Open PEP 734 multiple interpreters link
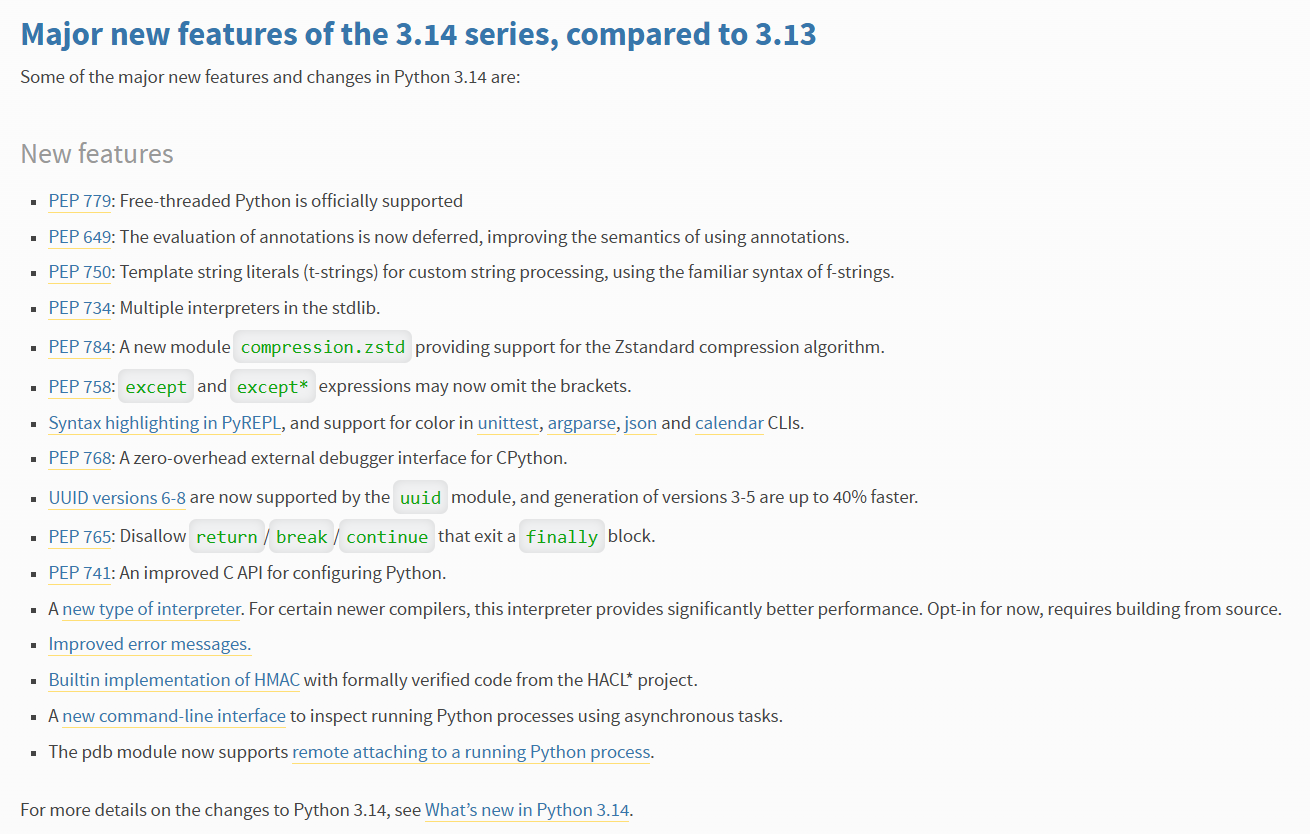 79,308
